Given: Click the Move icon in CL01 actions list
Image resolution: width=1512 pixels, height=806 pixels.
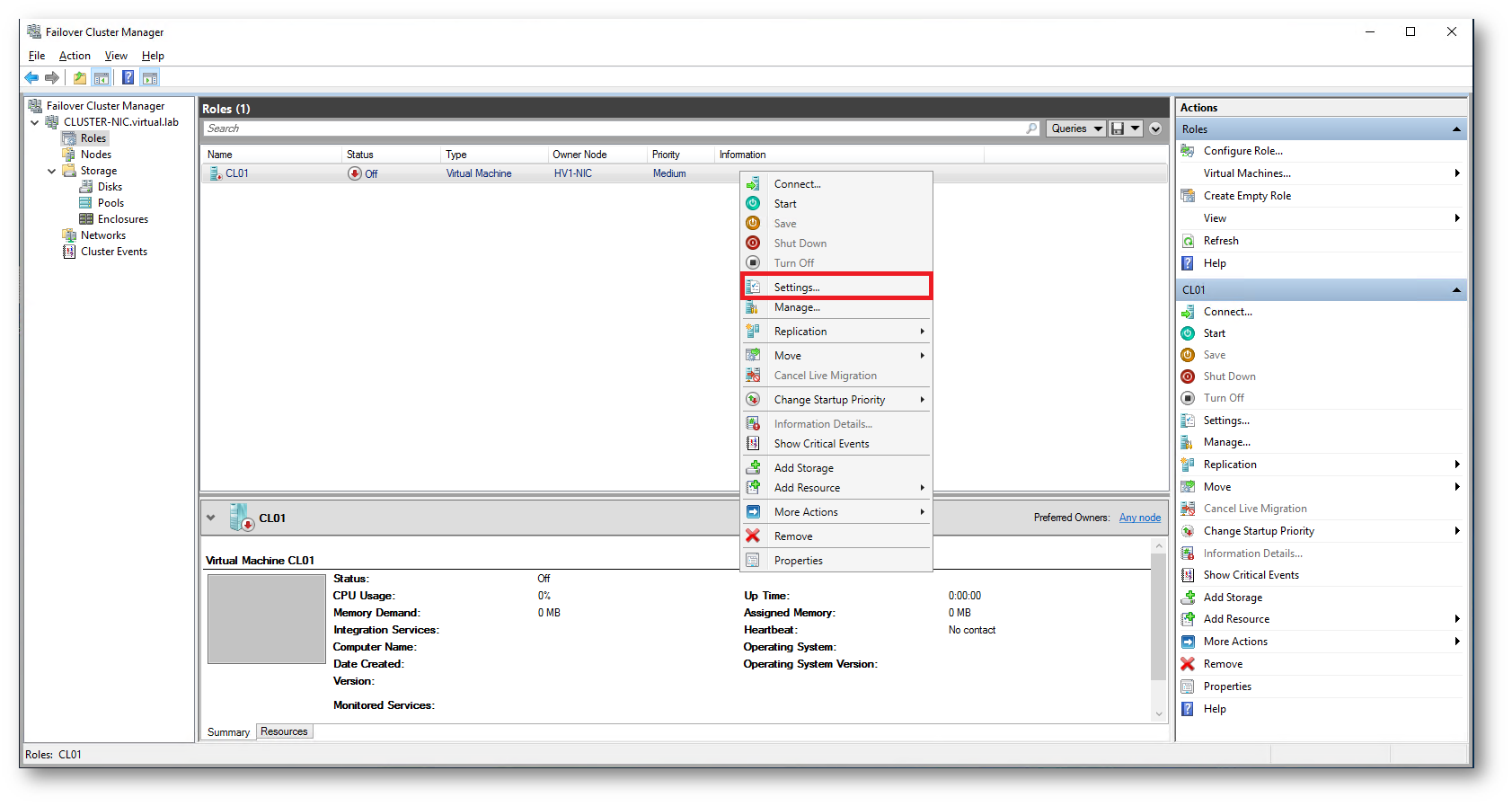Looking at the screenshot, I should coord(1188,487).
